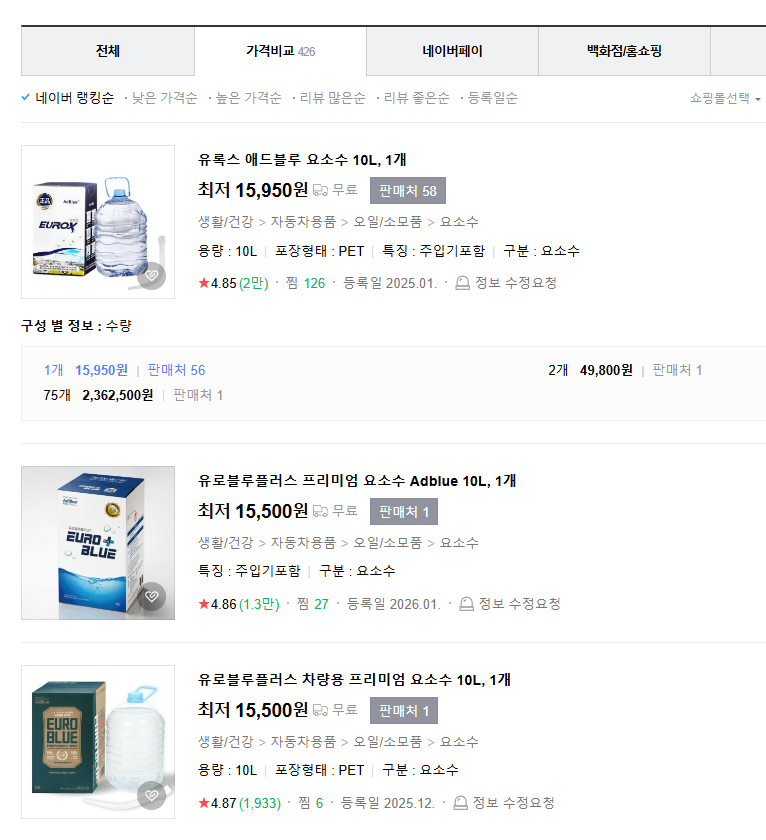Screen dimensions: 766x840
Task: Click heart wishlist icon on Eurox product image
Action: [151, 275]
